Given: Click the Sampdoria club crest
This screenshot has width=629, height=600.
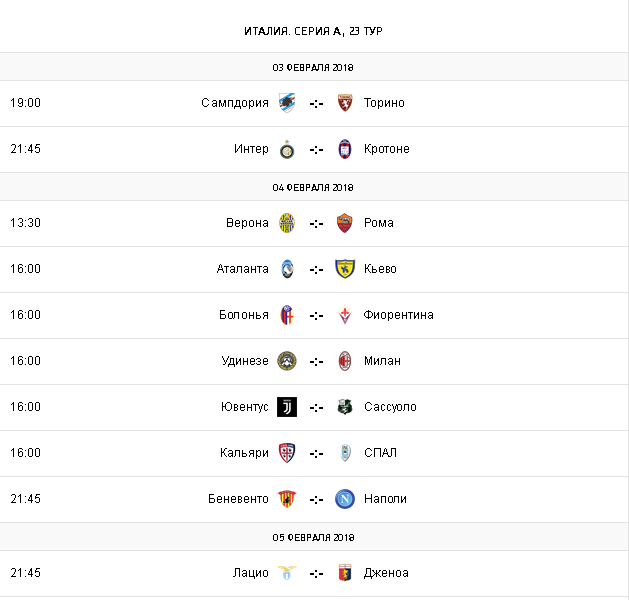Looking at the screenshot, I should pos(287,103).
